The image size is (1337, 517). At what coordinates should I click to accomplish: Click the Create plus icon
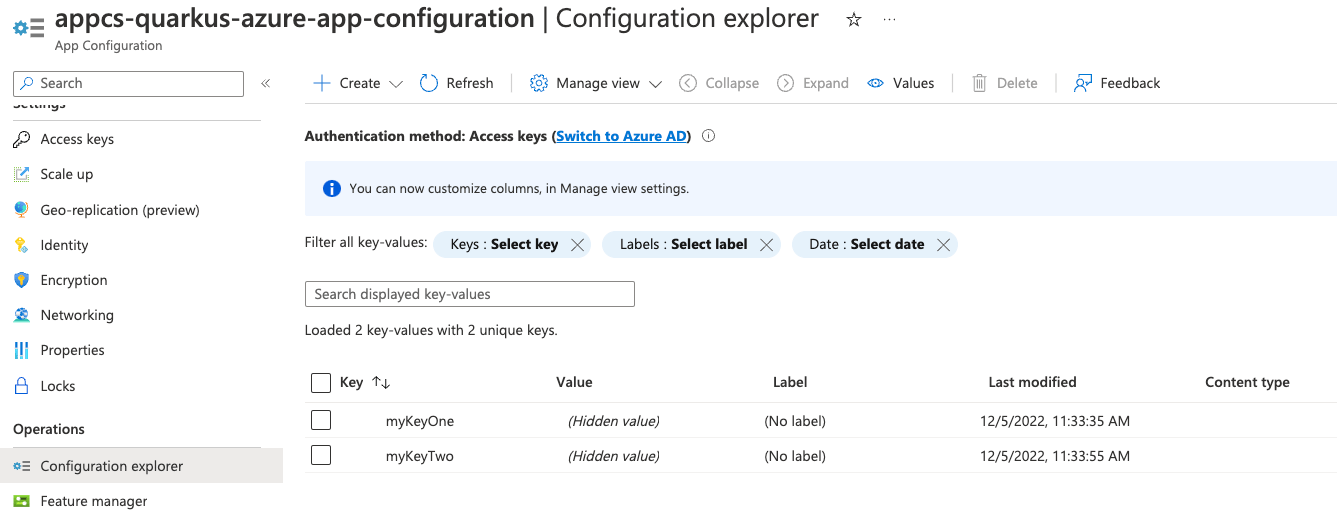(x=322, y=83)
